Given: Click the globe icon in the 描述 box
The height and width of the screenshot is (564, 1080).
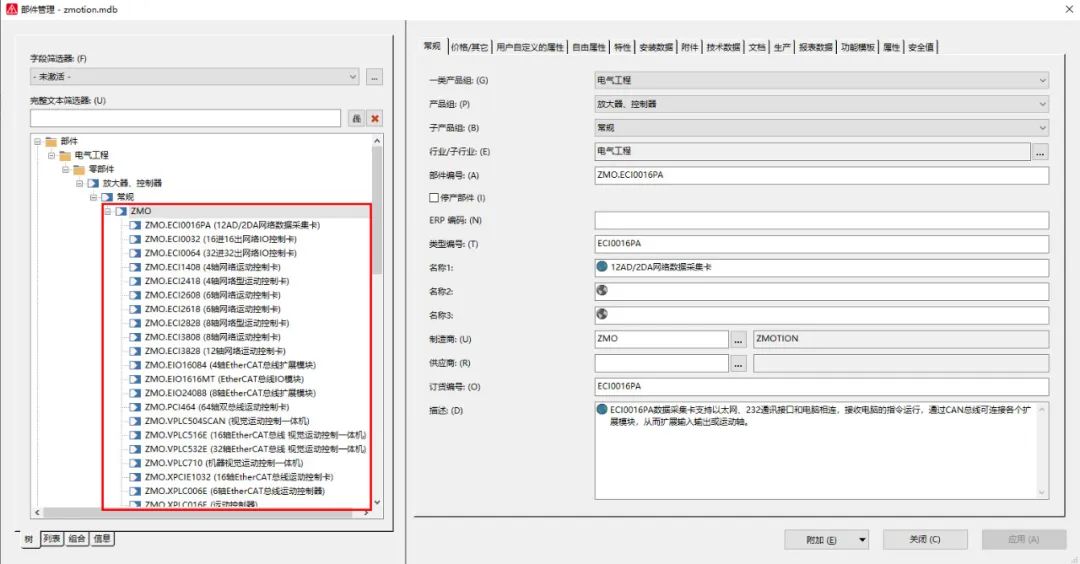Looking at the screenshot, I should tap(602, 409).
